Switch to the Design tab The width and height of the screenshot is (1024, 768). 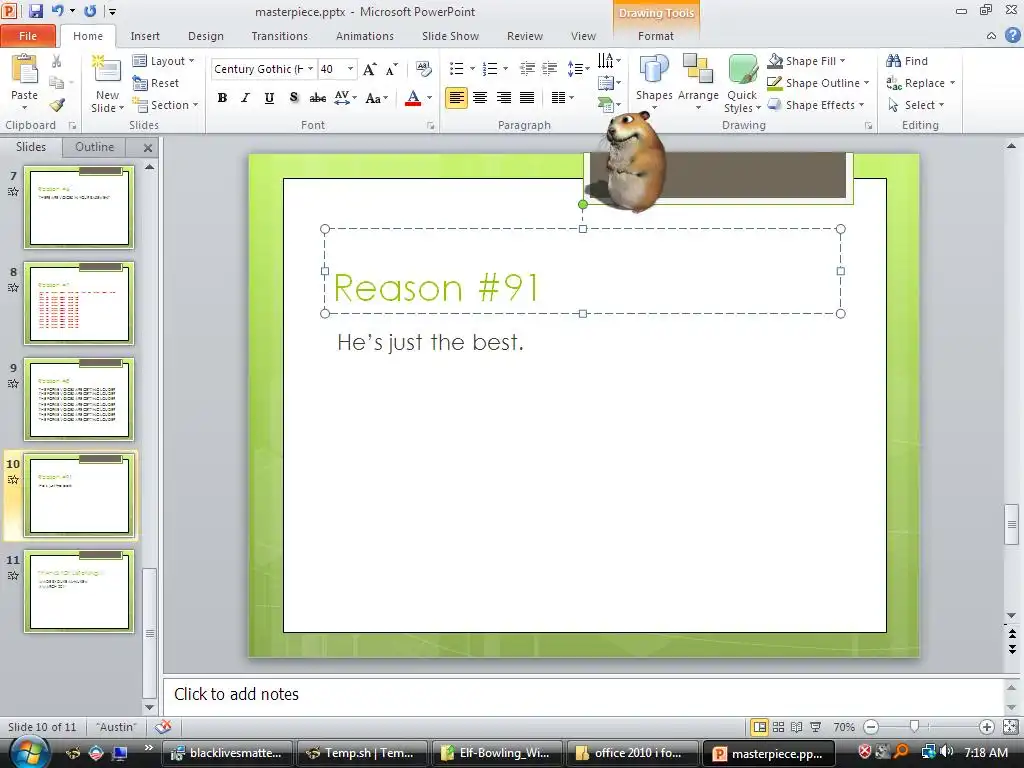(x=206, y=36)
